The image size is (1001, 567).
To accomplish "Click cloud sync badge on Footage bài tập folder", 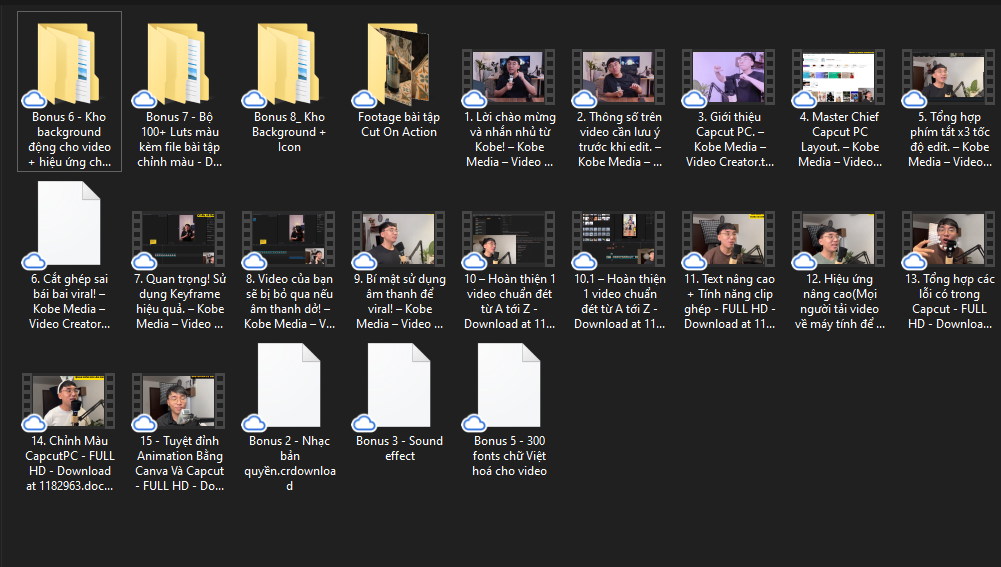I will tap(364, 99).
